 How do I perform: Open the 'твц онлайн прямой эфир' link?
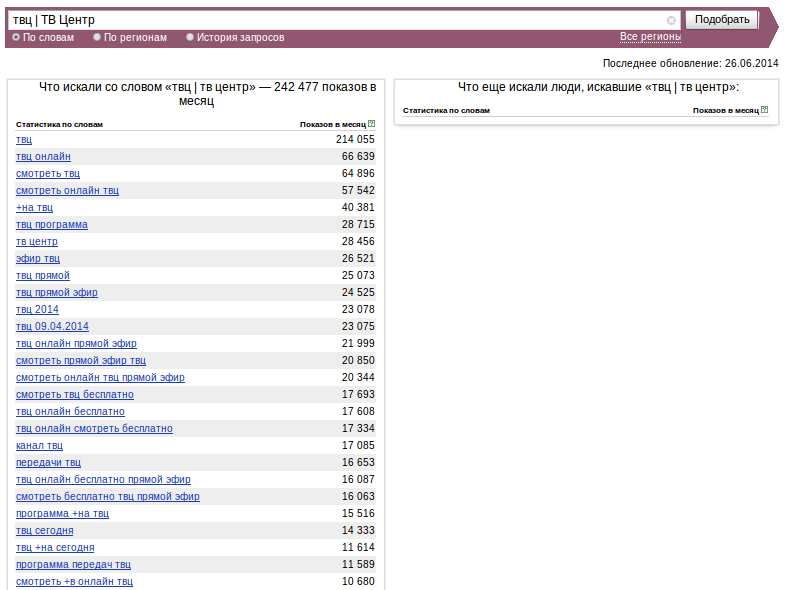pyautogui.click(x=76, y=344)
